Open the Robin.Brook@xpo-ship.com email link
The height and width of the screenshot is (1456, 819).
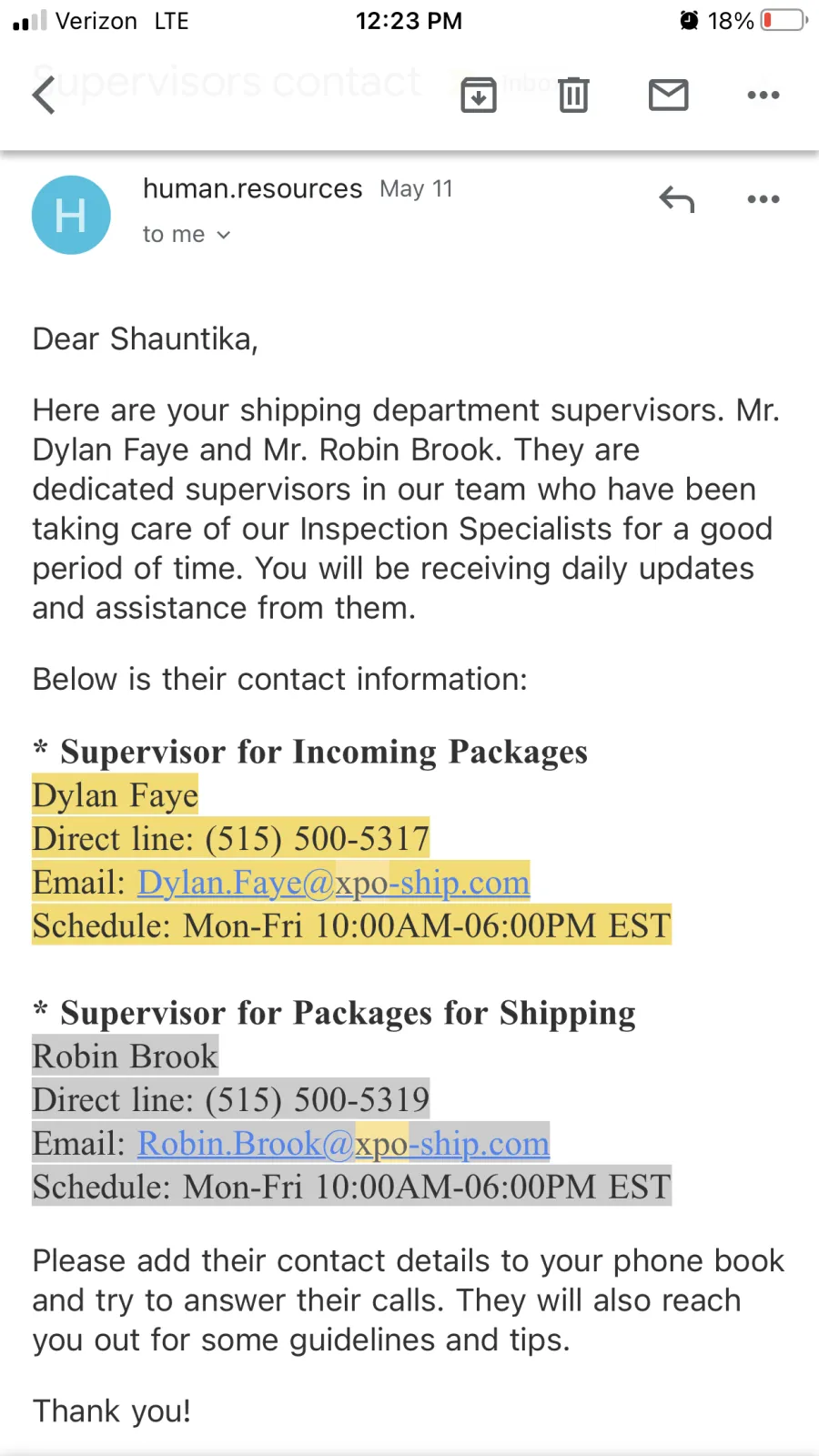[344, 1144]
